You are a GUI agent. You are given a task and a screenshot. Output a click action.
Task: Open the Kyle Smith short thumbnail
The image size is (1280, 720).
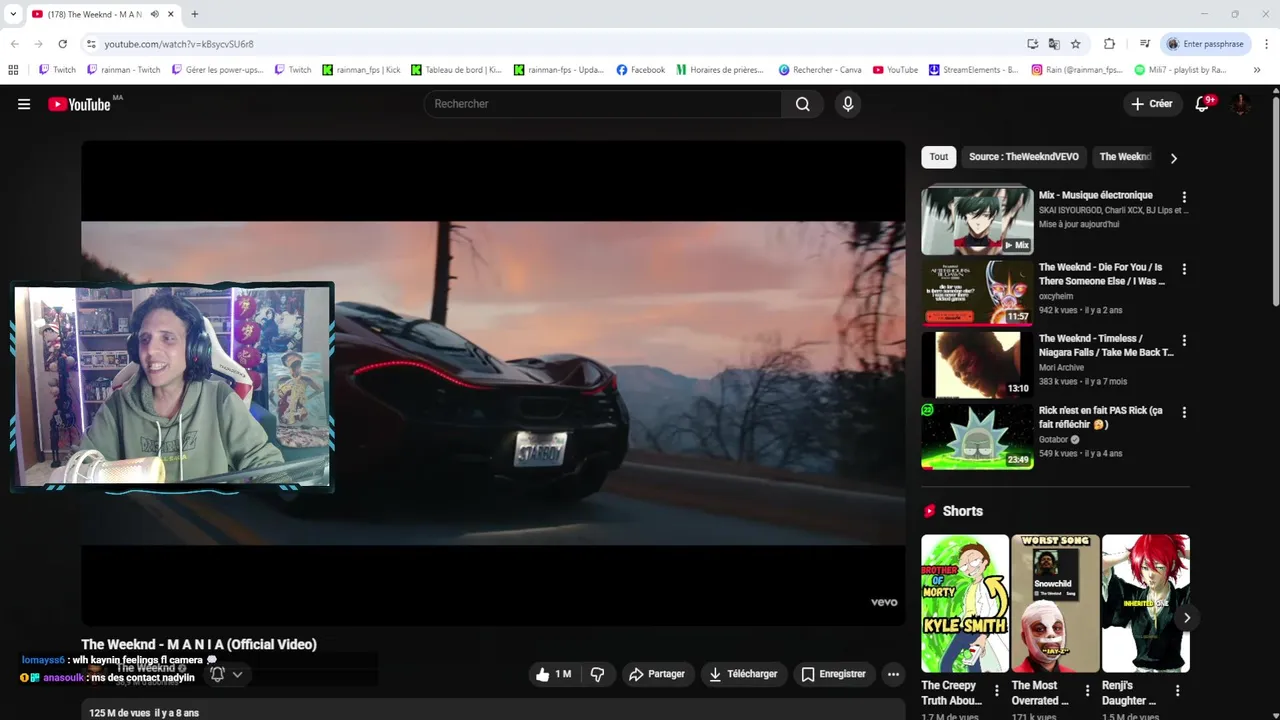(965, 603)
